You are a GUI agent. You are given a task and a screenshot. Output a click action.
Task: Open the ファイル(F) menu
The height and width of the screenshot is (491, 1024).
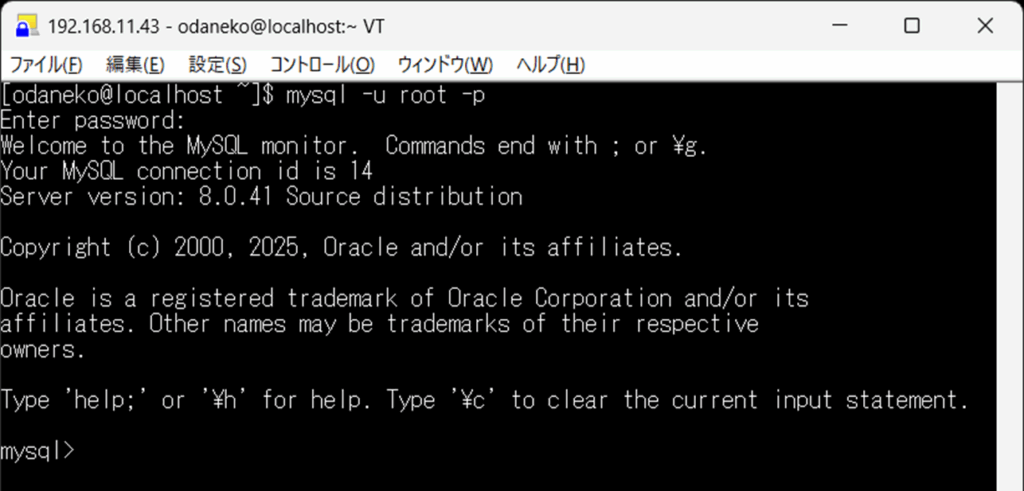click(46, 65)
